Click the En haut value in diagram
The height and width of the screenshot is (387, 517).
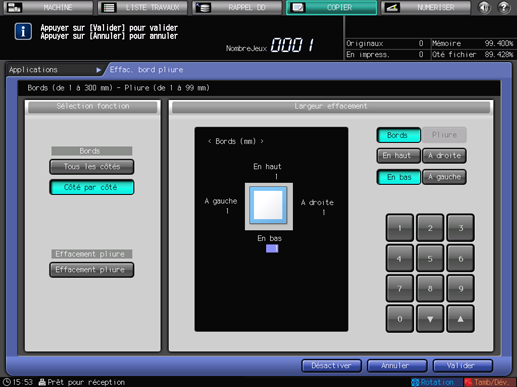(x=276, y=177)
